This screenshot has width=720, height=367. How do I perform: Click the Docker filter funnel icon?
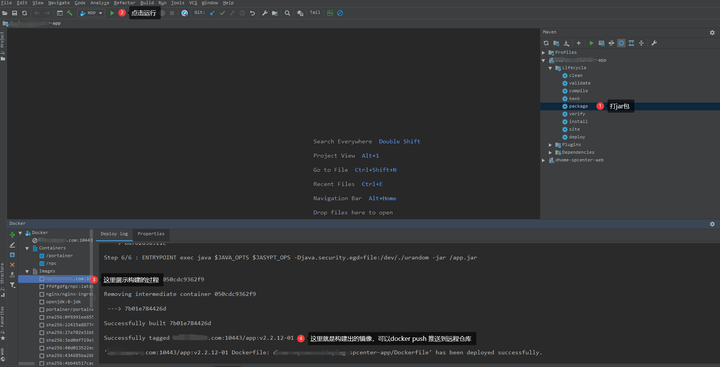point(12,285)
